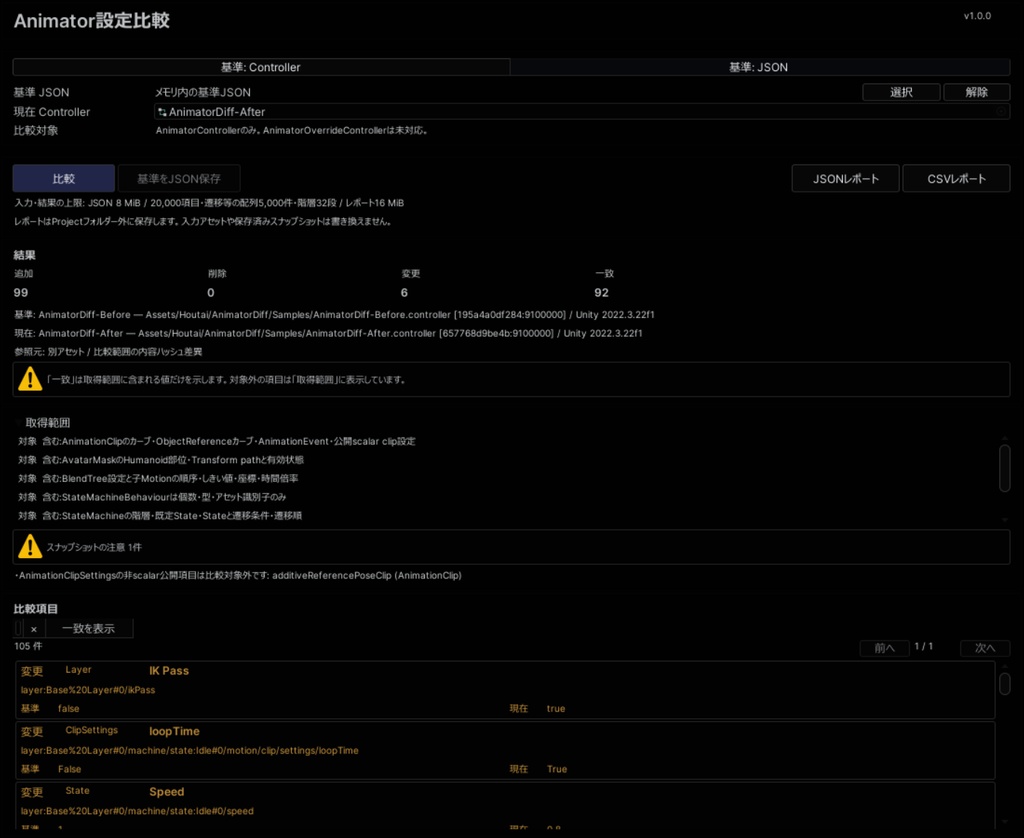Click the 一致 count value 92
This screenshot has height=838, width=1024.
pos(601,293)
